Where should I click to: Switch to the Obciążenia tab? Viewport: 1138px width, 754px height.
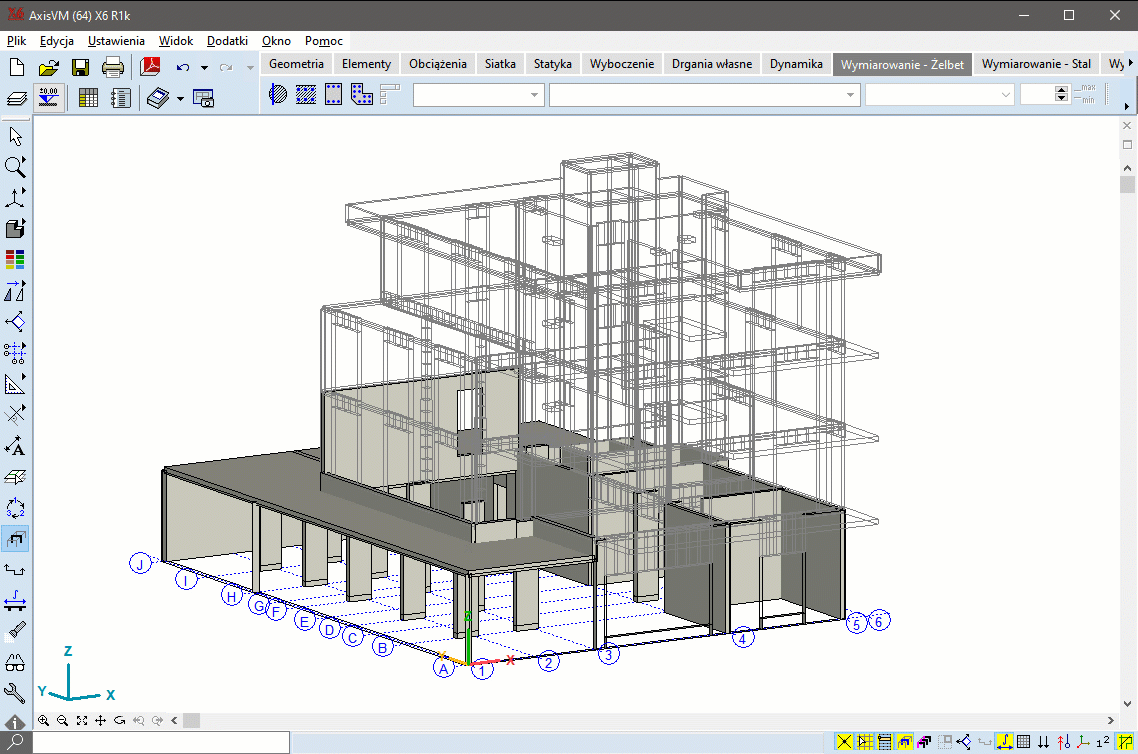click(x=438, y=64)
